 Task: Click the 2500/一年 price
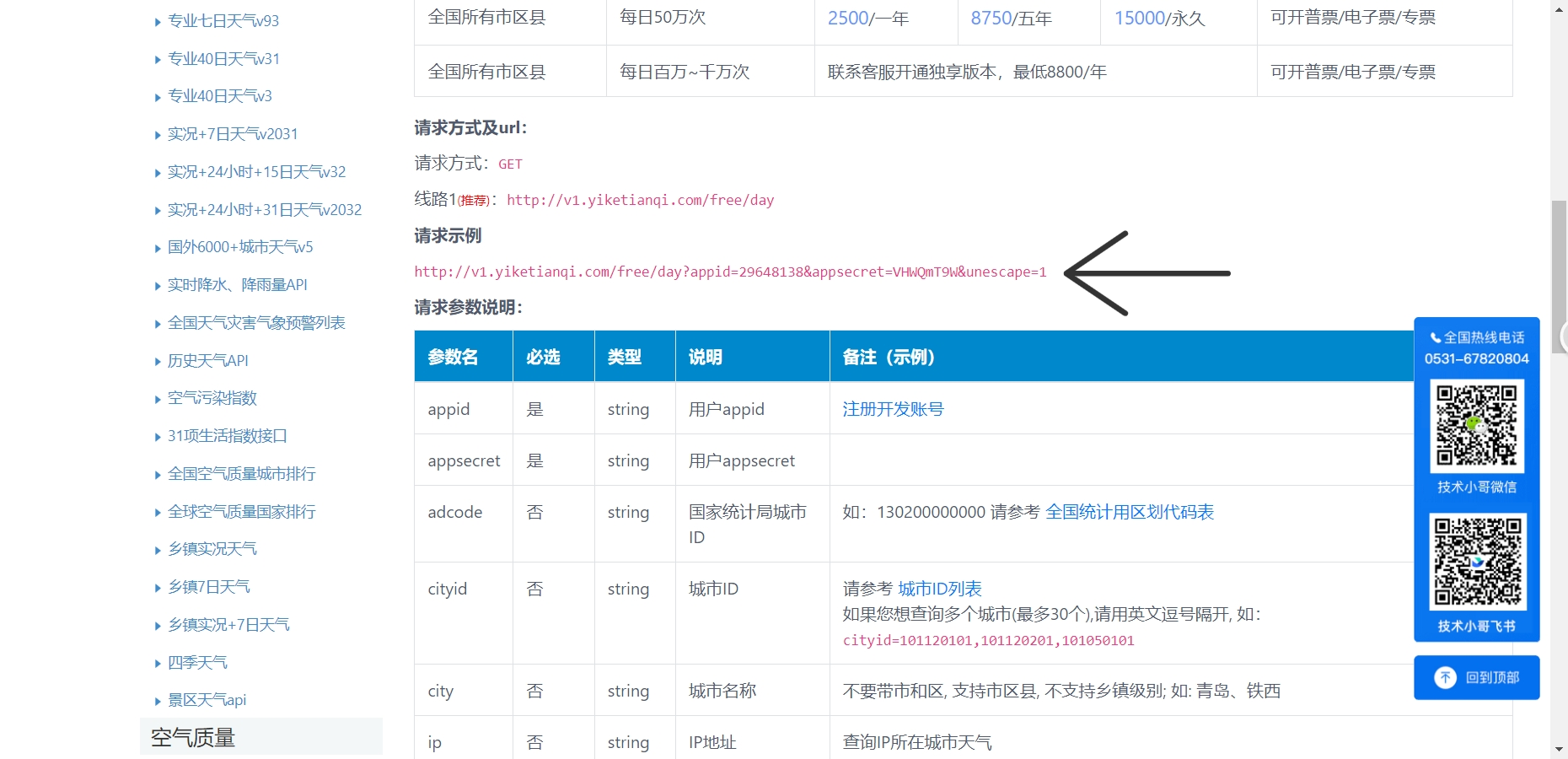tap(868, 19)
